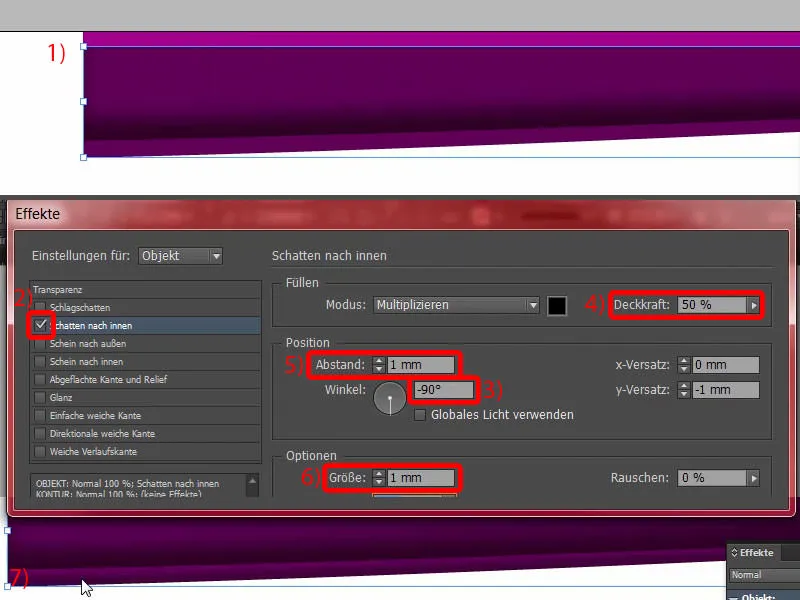Enable Einfache weiche Kante checkbox
The width and height of the screenshot is (800, 600).
click(40, 415)
